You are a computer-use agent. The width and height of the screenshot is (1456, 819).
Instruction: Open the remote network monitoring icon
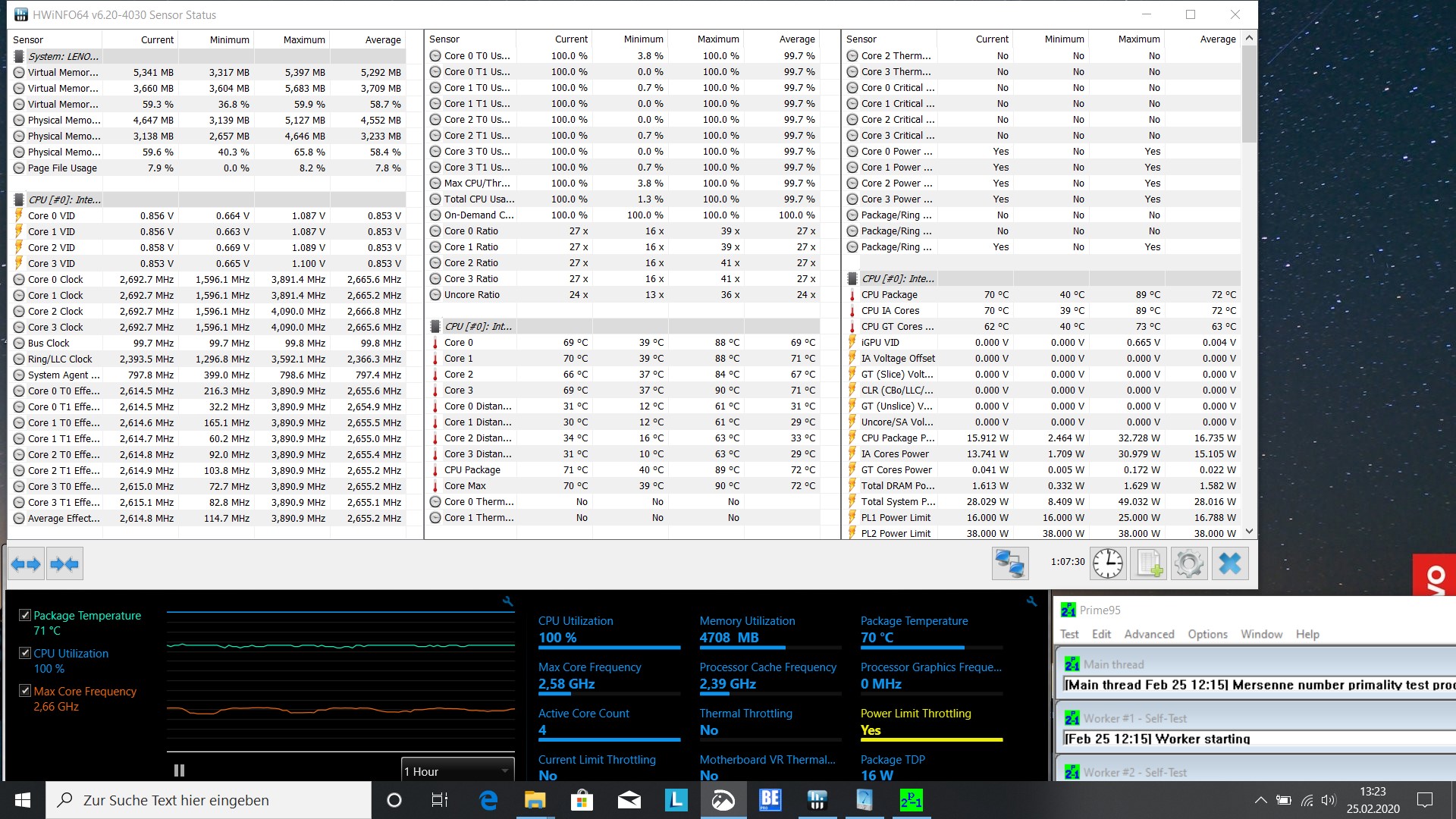coord(1009,563)
